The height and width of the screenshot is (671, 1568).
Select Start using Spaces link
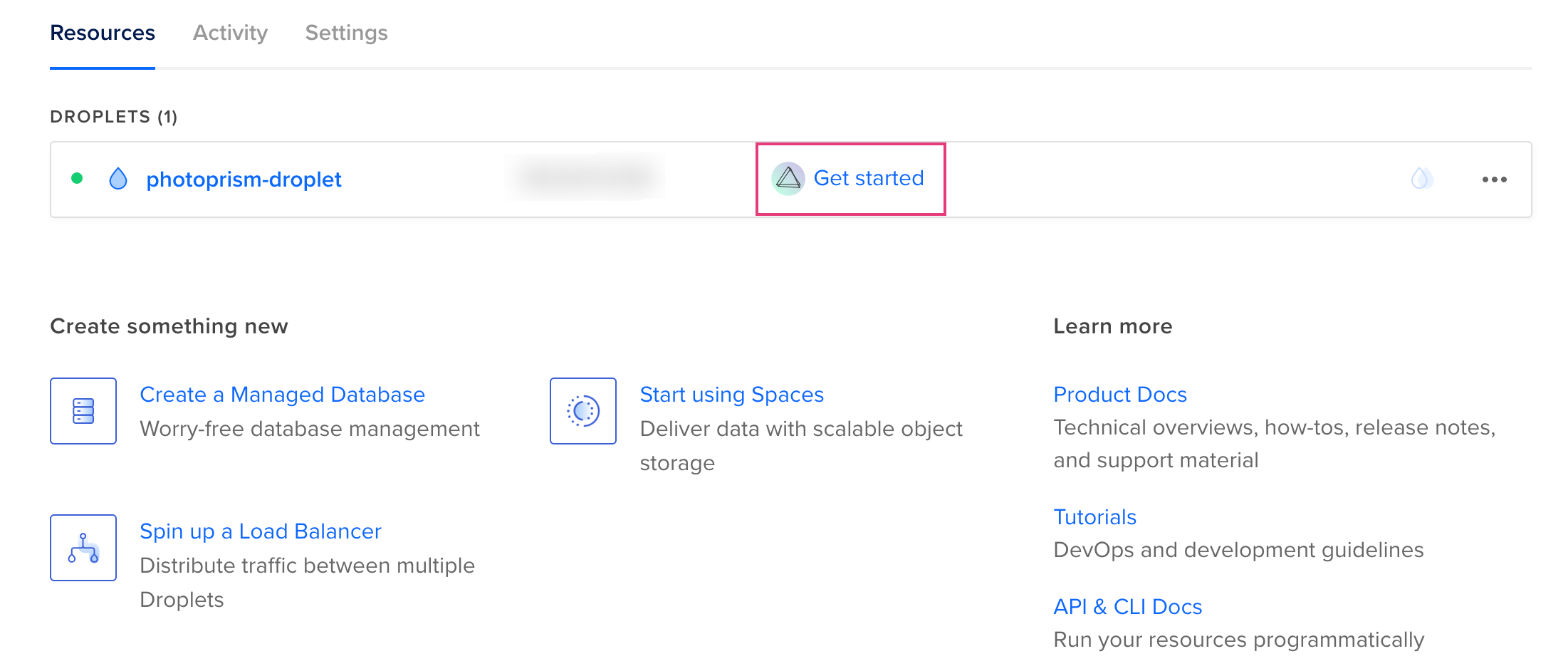click(x=731, y=395)
